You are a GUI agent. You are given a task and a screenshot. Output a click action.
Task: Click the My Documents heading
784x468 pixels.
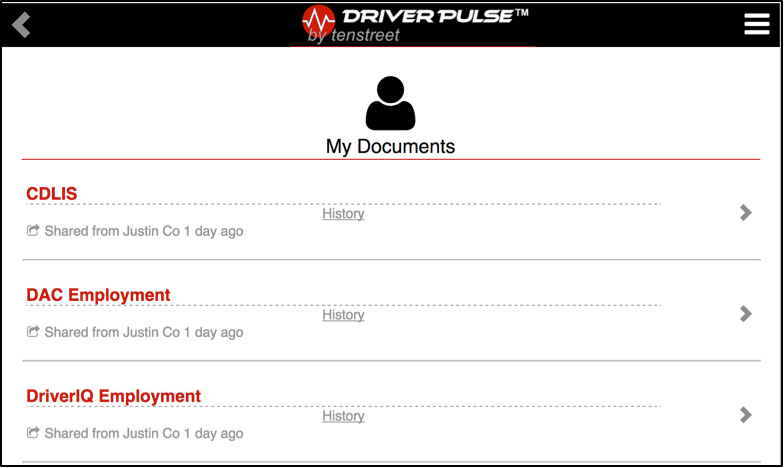coord(390,146)
